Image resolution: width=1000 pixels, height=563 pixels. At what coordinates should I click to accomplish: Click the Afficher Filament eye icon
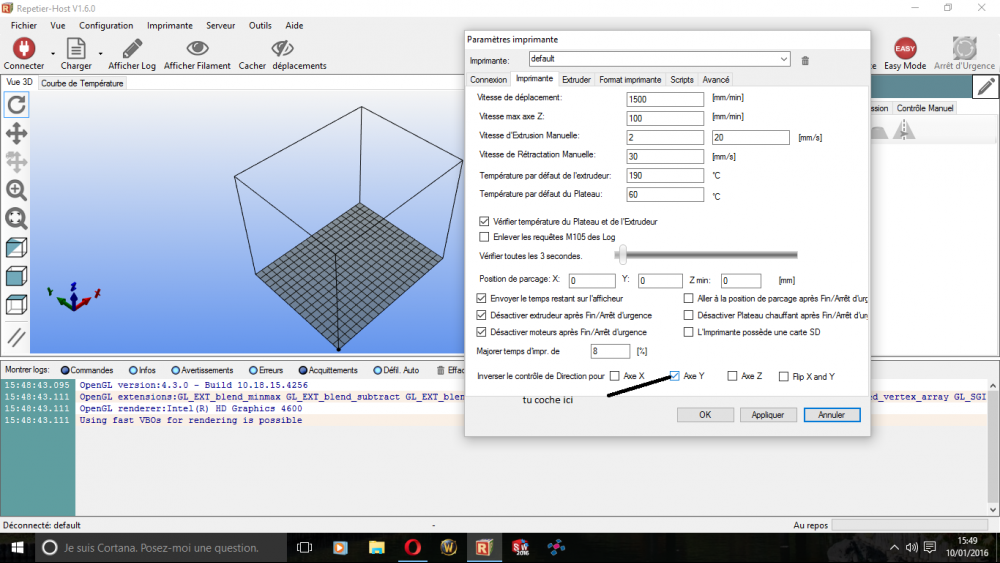point(197,48)
